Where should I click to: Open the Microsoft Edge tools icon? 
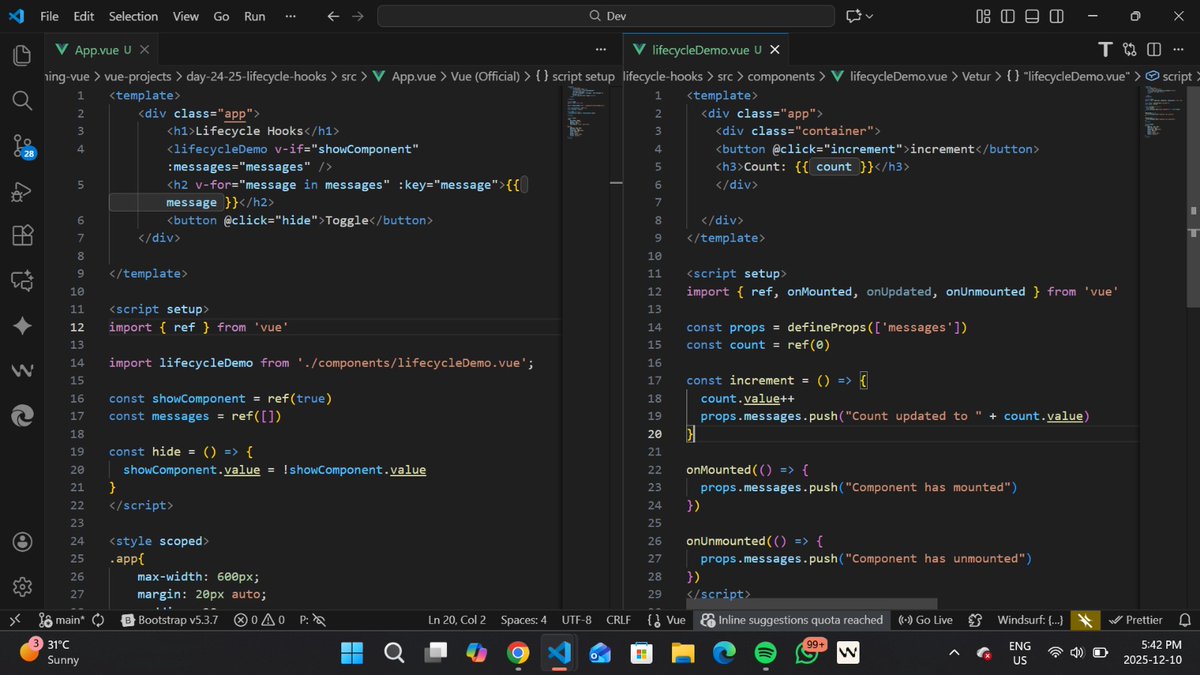coord(21,415)
